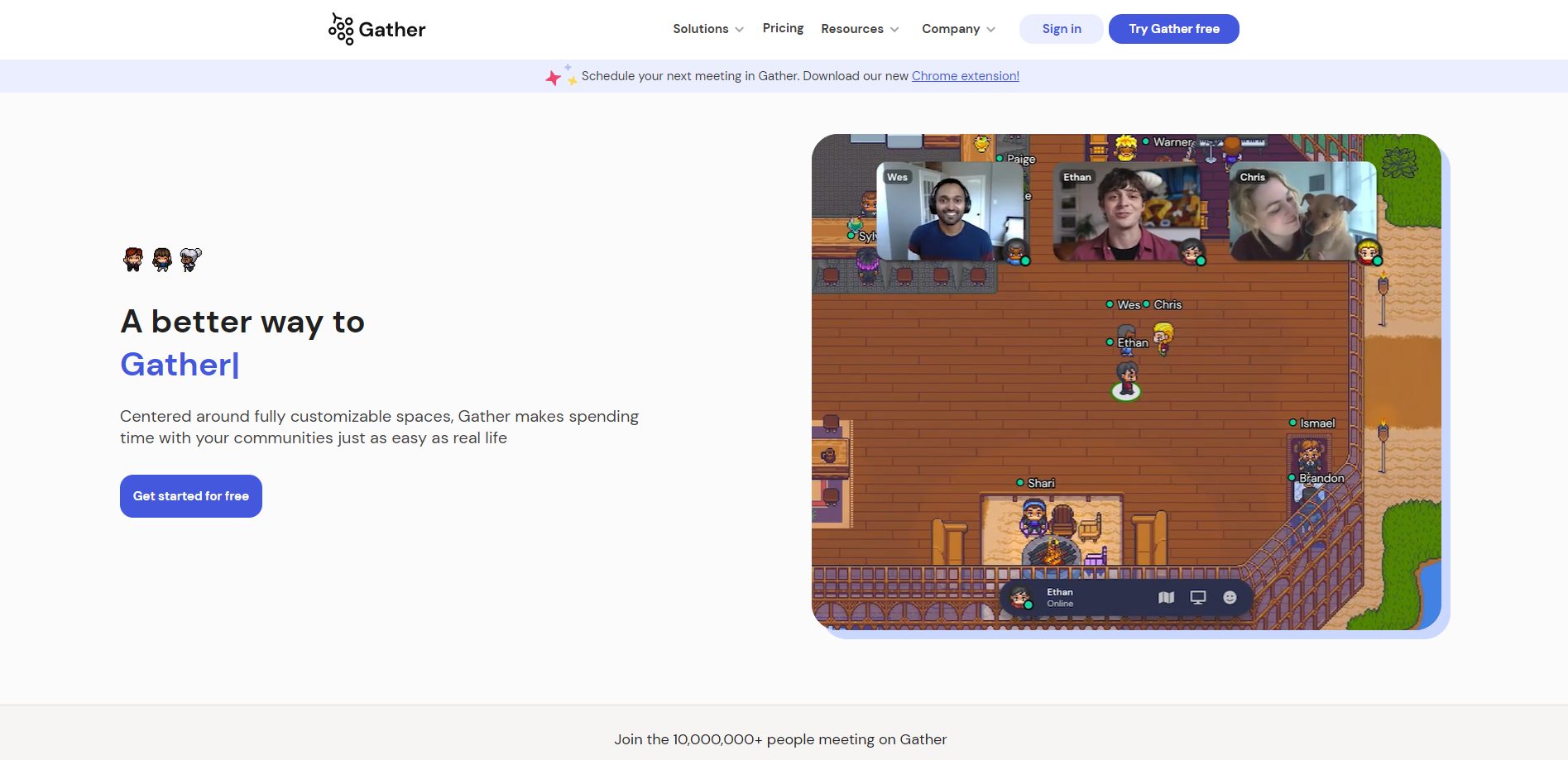Click the emoji smiley icon
Viewport: 1568px width, 760px height.
[x=1230, y=597]
